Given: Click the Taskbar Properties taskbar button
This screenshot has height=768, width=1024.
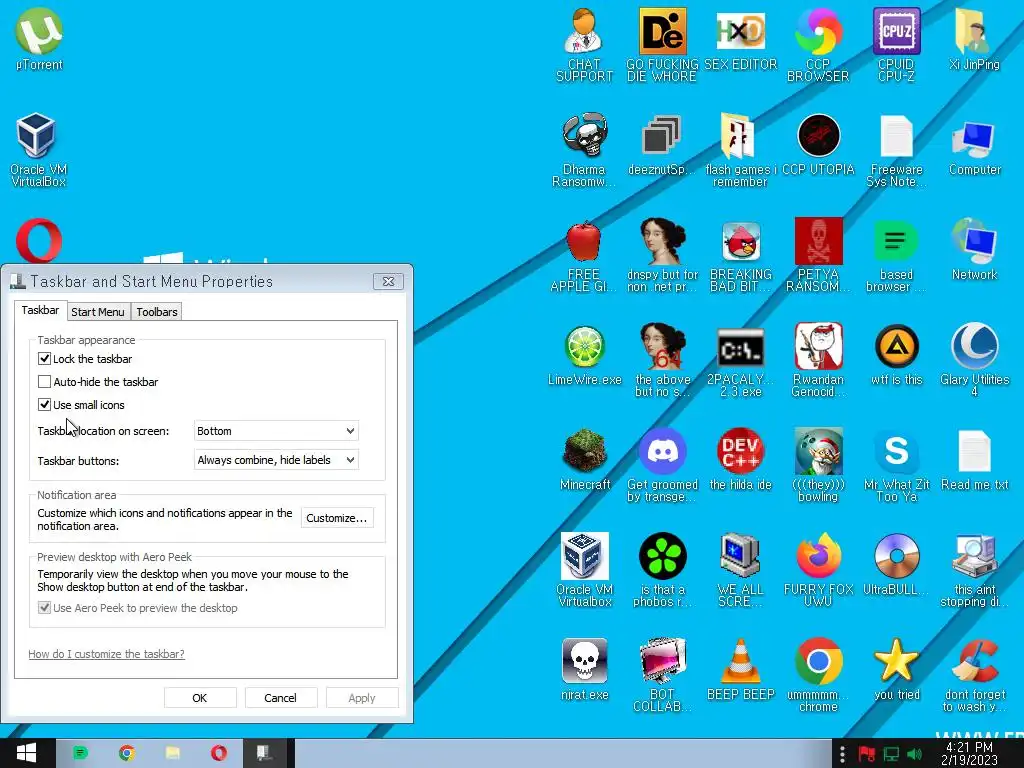Looking at the screenshot, I should pyautogui.click(x=264, y=753).
